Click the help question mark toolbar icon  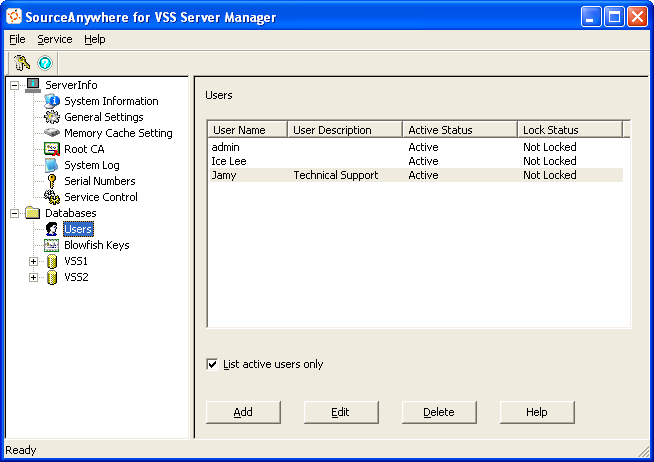click(45, 63)
